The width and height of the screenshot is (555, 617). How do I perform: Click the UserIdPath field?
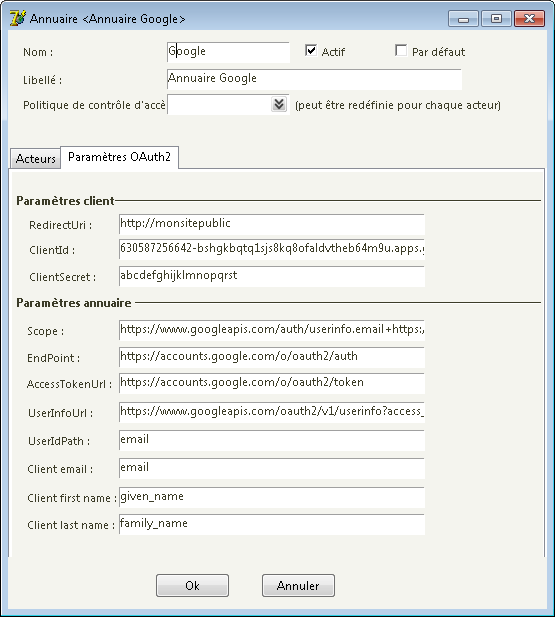pos(272,440)
